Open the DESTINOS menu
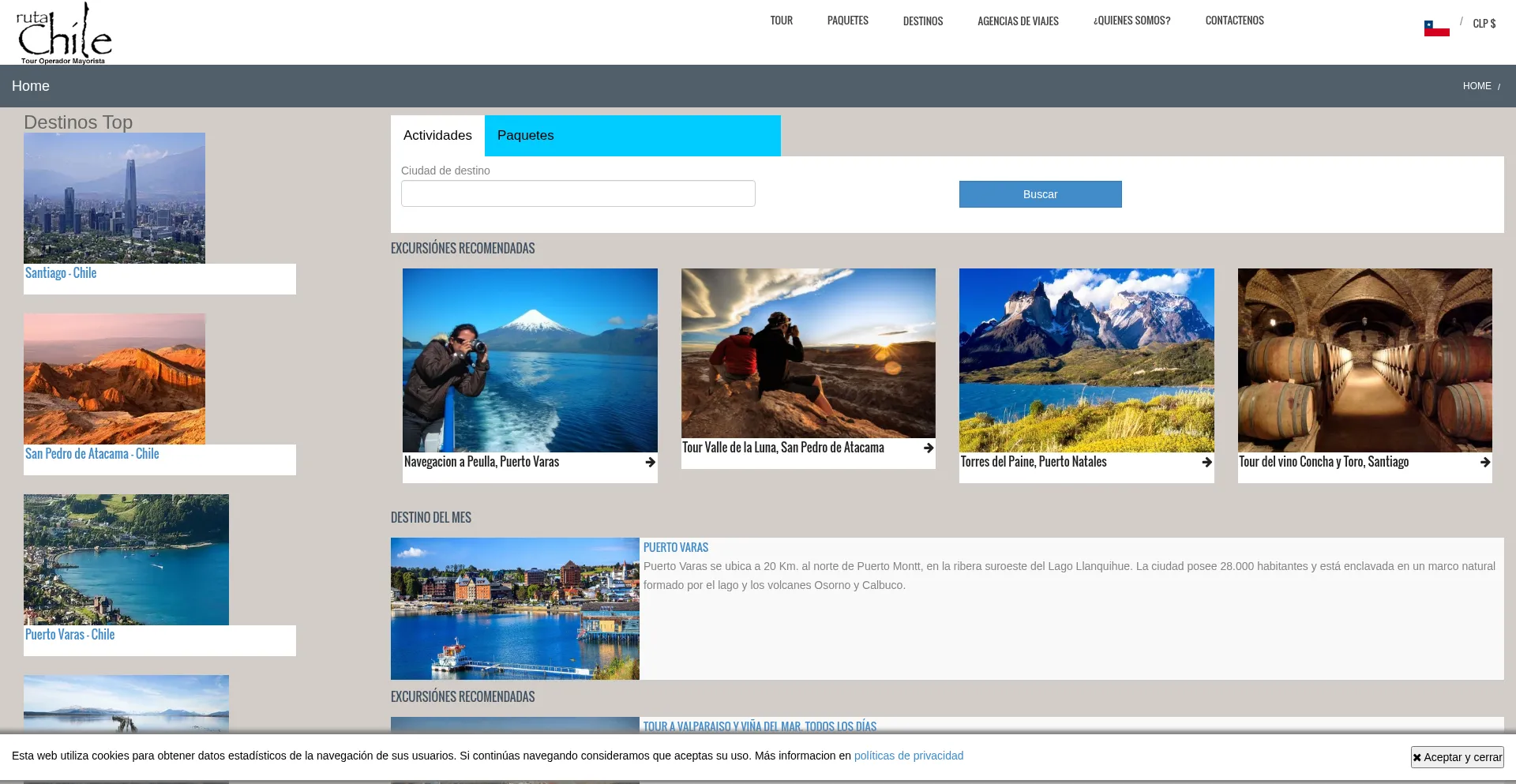 tap(922, 21)
